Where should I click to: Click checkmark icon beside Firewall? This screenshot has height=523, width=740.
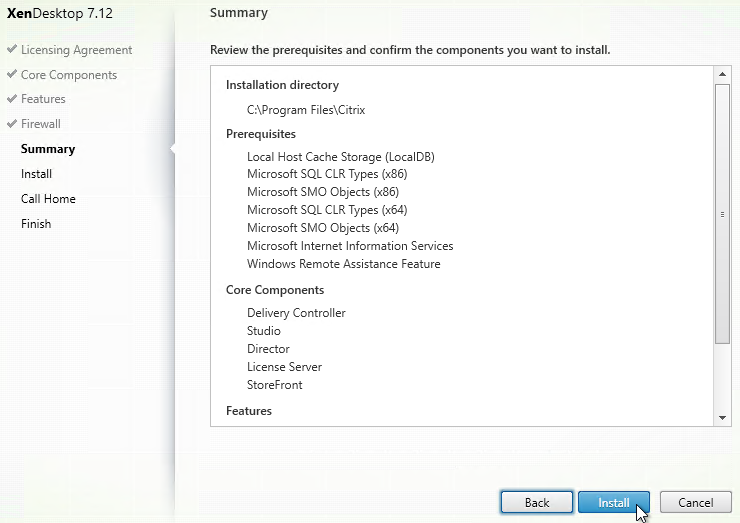pyautogui.click(x=12, y=123)
